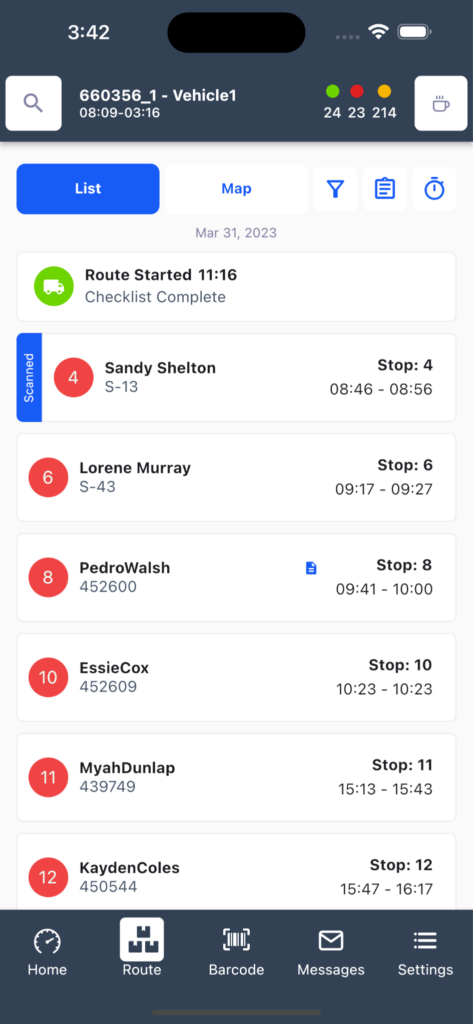473x1024 pixels.
Task: Click the 660356_1 - Vehicle1 route title
Action: [x=158, y=95]
